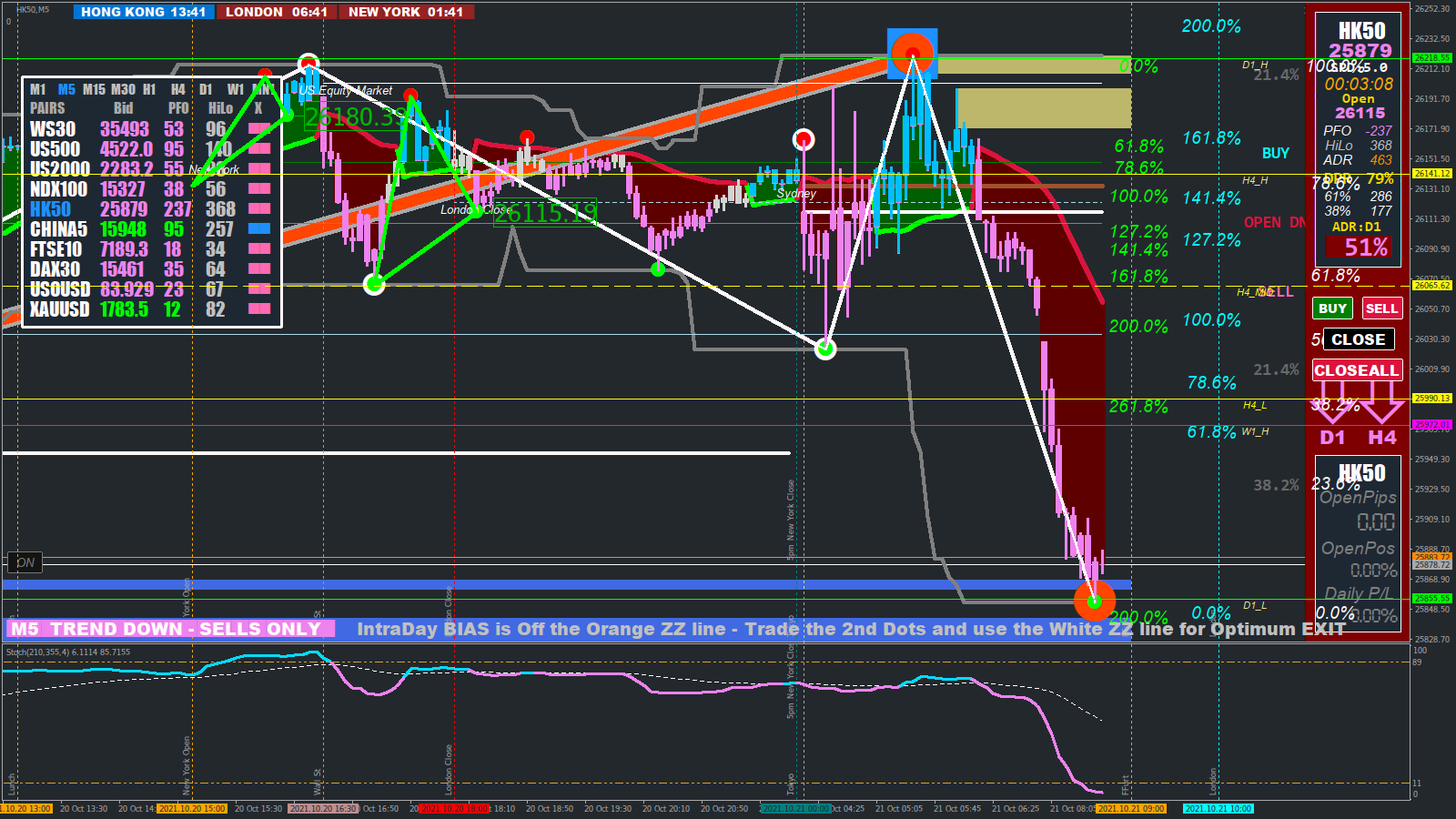Open the WS30 pair from dashboard
This screenshot has height=819, width=1456.
pos(53,129)
